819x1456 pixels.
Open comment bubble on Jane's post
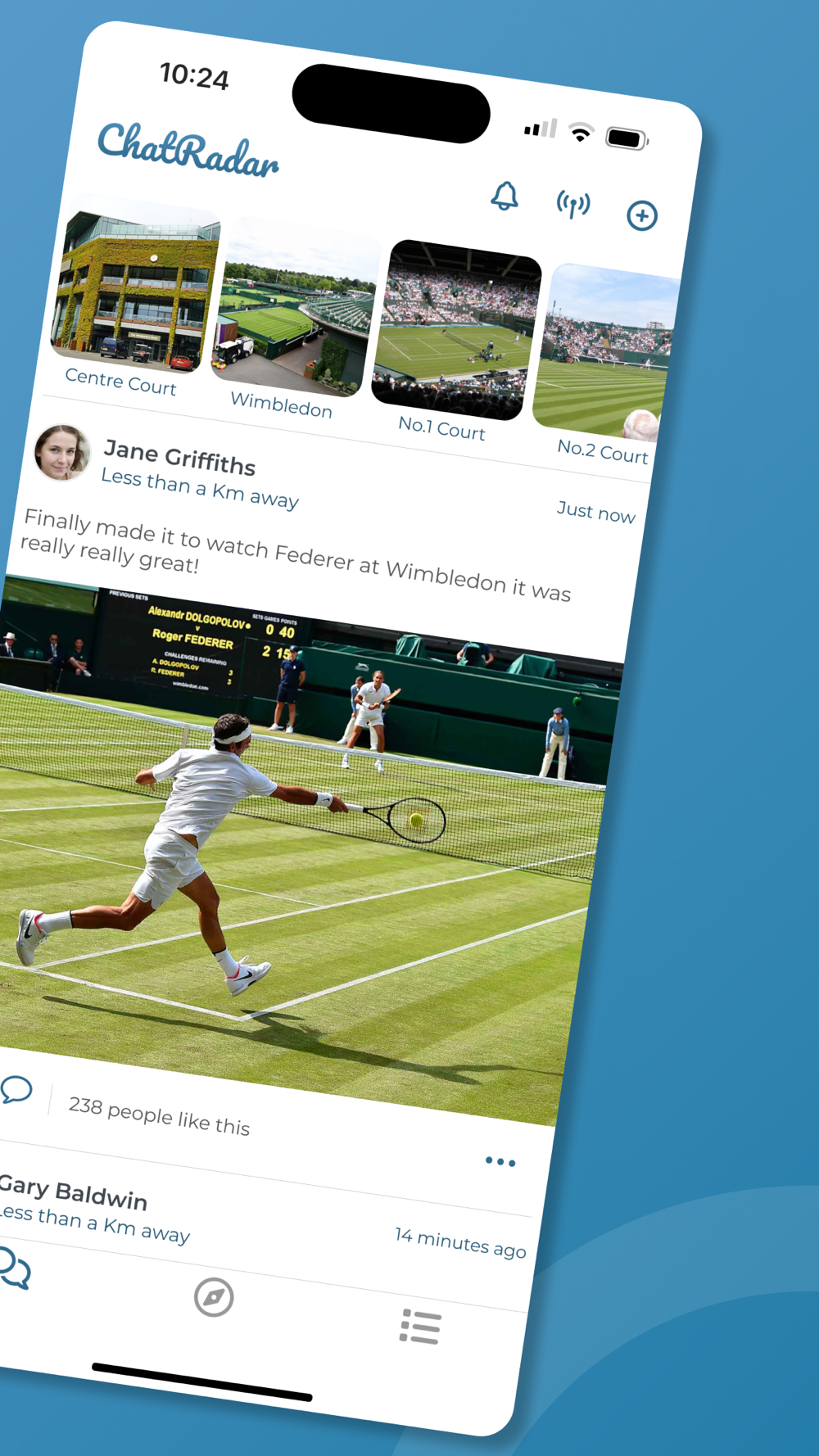click(x=16, y=1089)
